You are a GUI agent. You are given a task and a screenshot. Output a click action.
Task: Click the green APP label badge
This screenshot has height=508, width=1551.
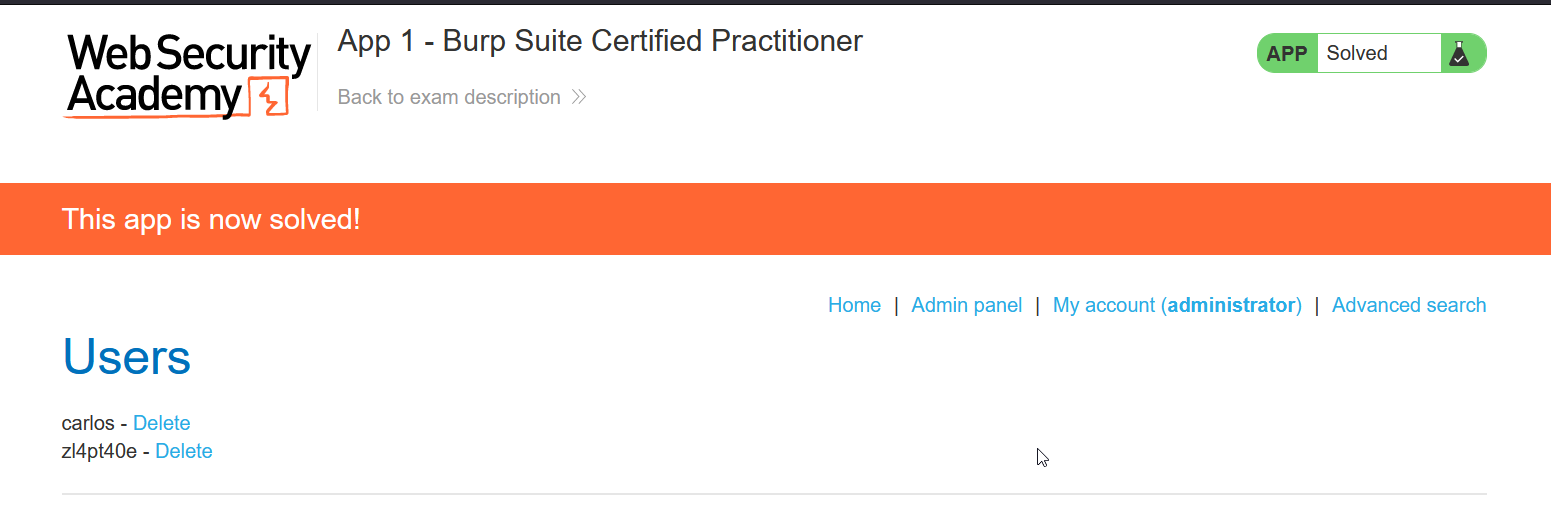pyautogui.click(x=1287, y=54)
